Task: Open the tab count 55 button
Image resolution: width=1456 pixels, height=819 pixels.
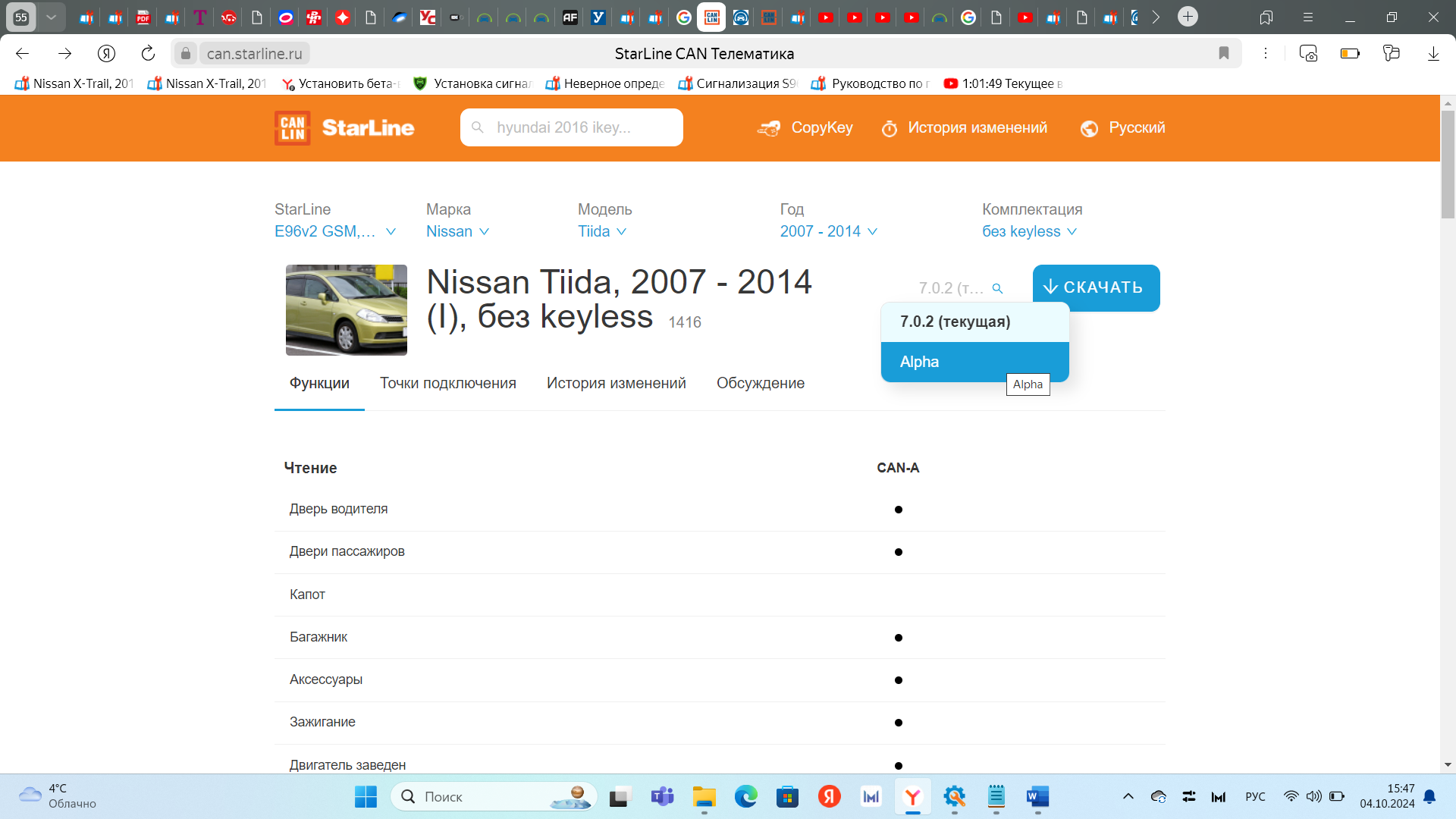Action: coord(20,17)
